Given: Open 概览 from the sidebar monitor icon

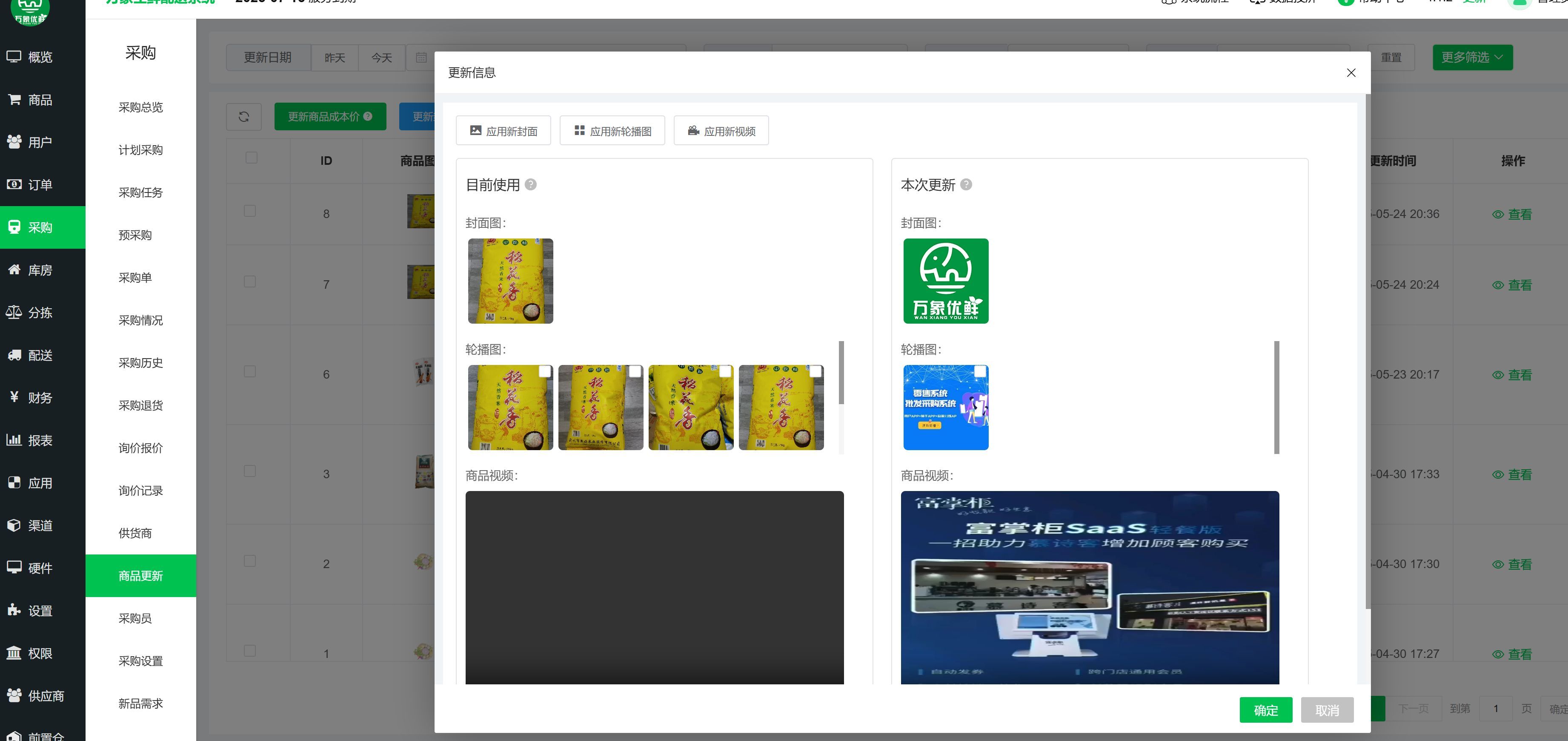Looking at the screenshot, I should pos(13,57).
